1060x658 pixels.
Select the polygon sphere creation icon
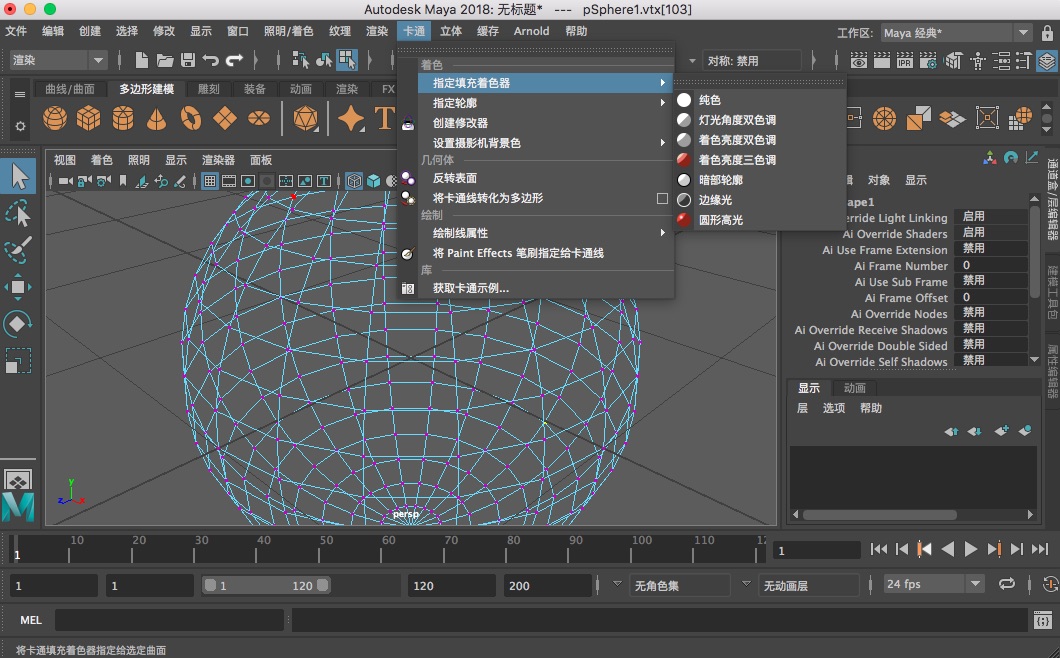point(55,118)
